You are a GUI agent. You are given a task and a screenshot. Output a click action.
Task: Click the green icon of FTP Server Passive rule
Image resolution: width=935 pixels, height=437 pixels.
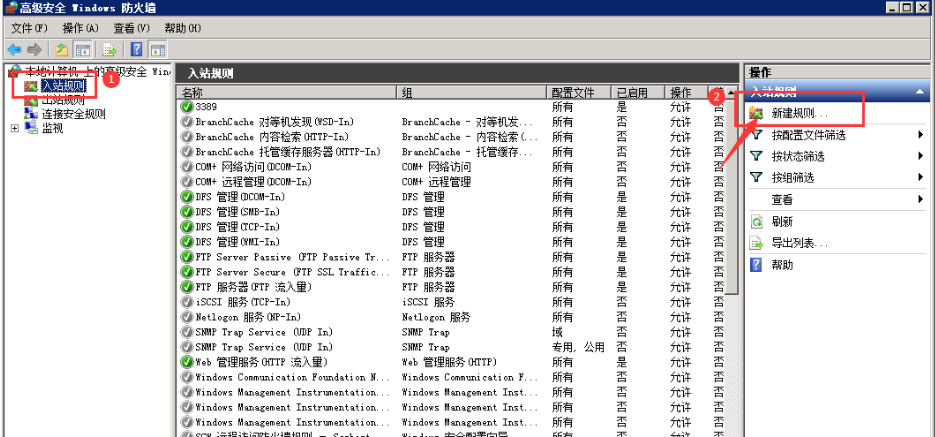click(x=187, y=257)
